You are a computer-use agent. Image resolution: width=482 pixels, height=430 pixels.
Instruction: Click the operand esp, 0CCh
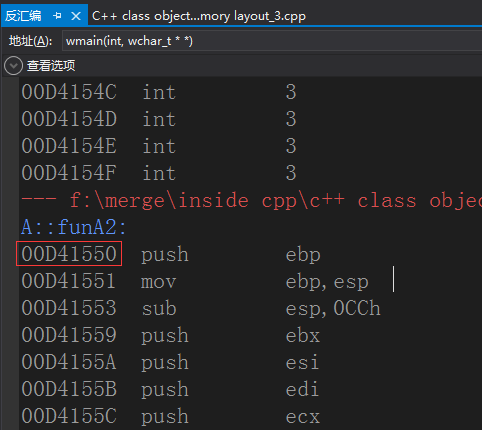[333, 309]
